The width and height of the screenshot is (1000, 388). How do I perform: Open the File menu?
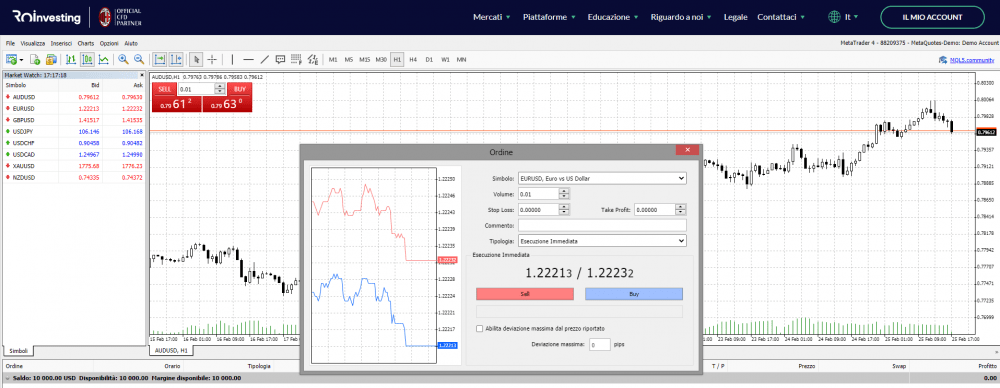coord(10,43)
